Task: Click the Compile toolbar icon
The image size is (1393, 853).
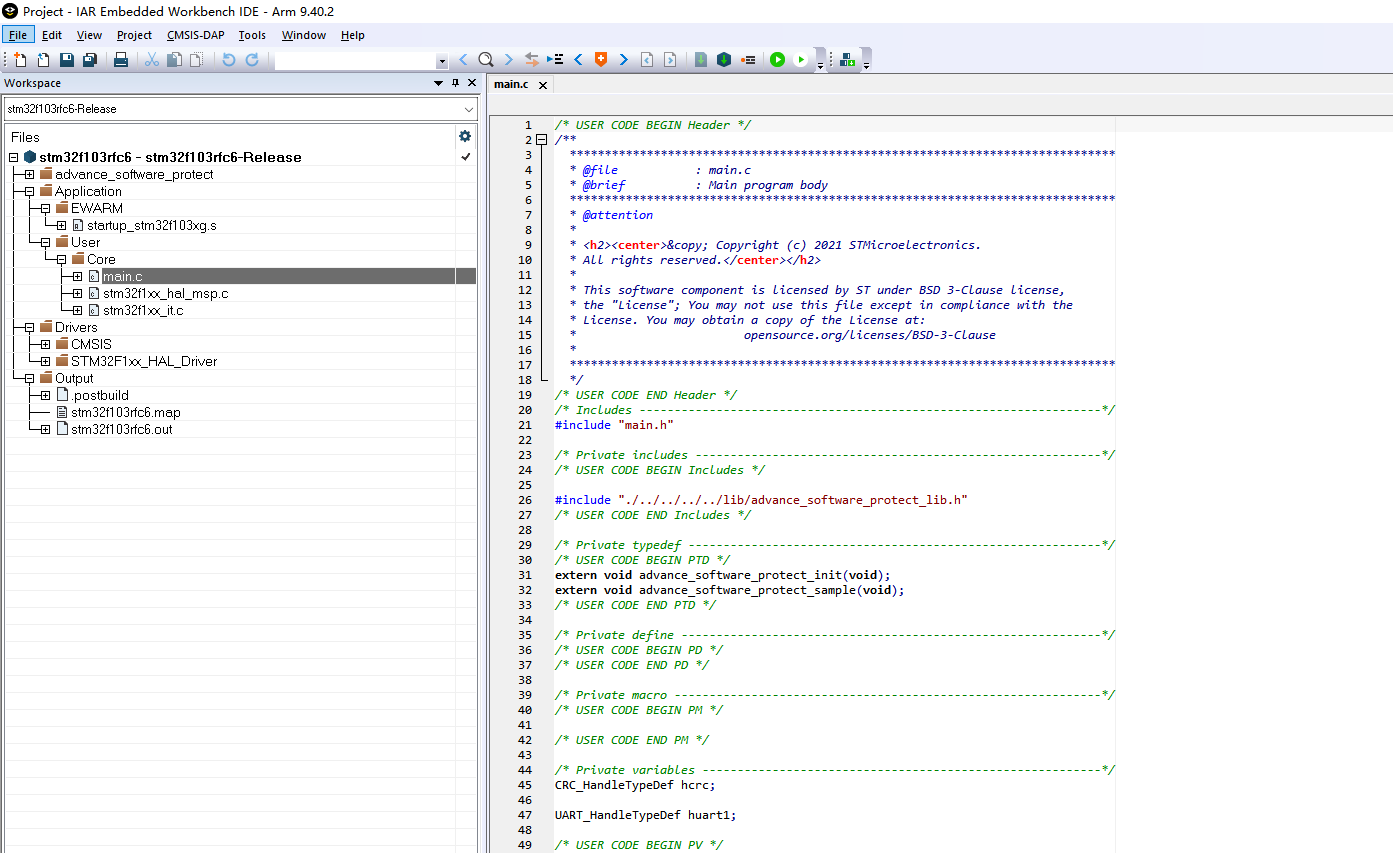Action: pyautogui.click(x=701, y=60)
